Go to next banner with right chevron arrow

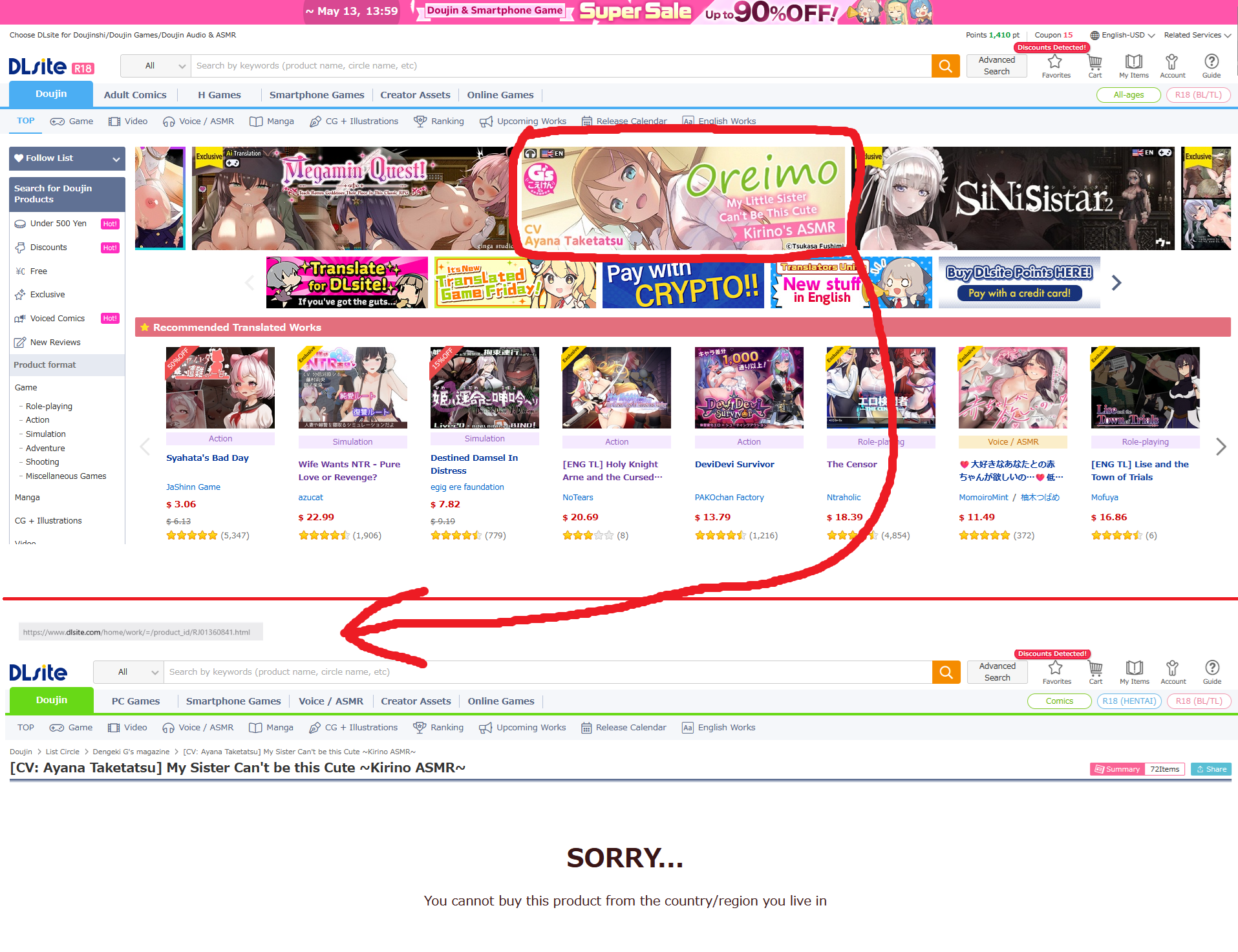point(1116,282)
